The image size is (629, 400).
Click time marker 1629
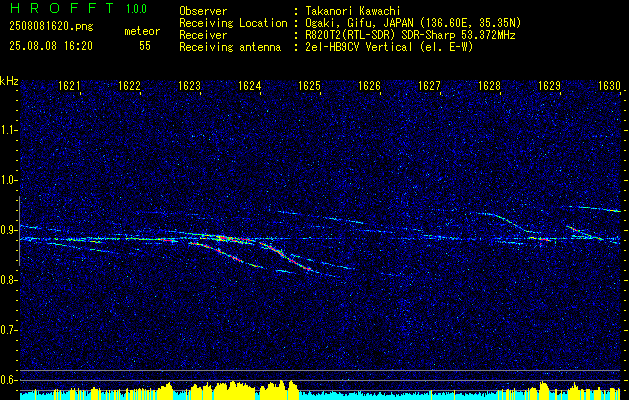[x=549, y=85]
